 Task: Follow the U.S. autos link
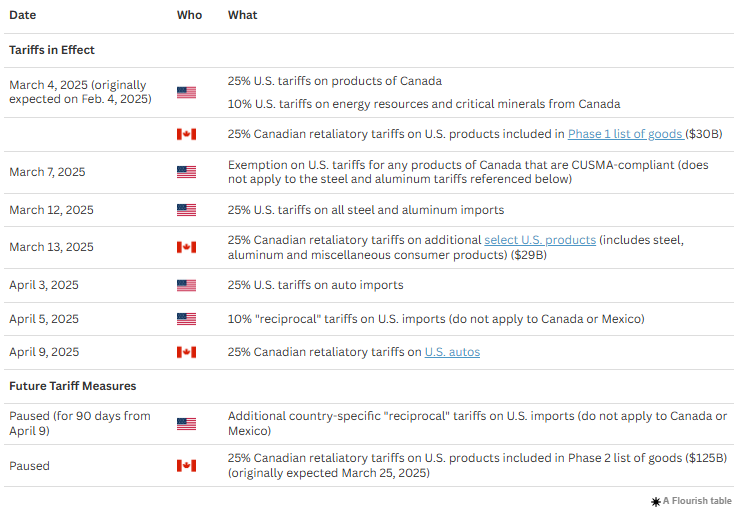[x=452, y=352]
